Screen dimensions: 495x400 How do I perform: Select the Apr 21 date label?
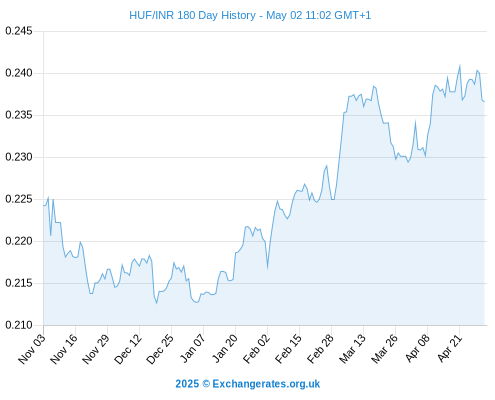[449, 348]
